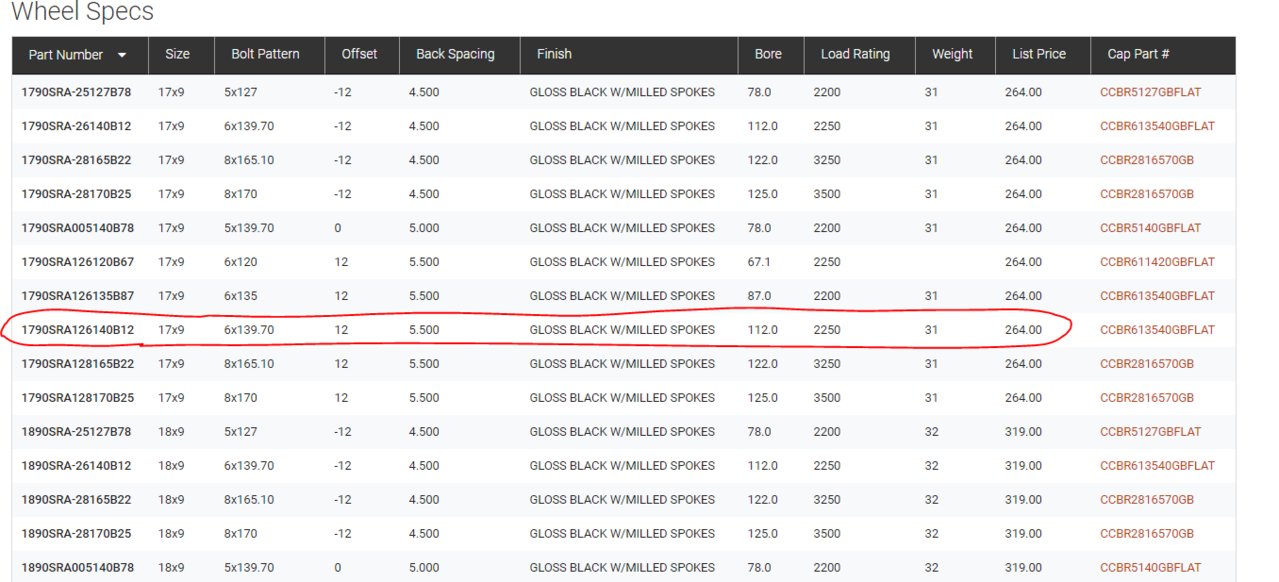This screenshot has width=1279, height=582.
Task: Select part number 1790SRA128170B25
Action: click(x=78, y=398)
